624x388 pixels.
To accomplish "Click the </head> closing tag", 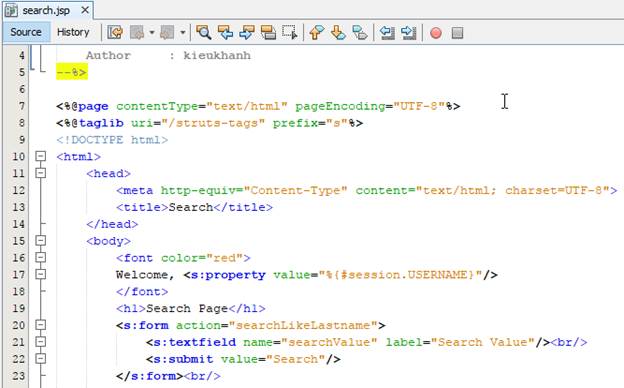I will pyautogui.click(x=112, y=224).
